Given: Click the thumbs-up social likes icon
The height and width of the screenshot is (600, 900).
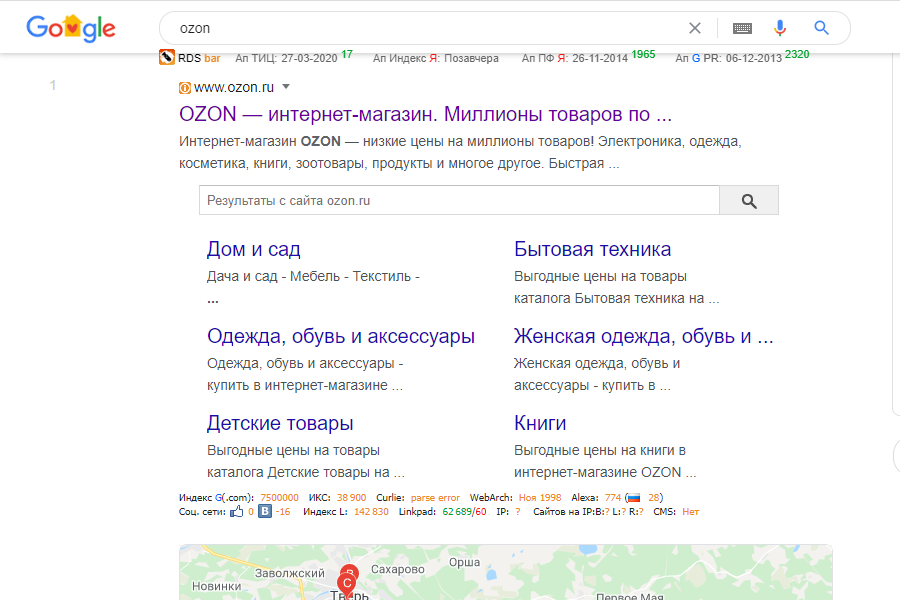Looking at the screenshot, I should (235, 513).
